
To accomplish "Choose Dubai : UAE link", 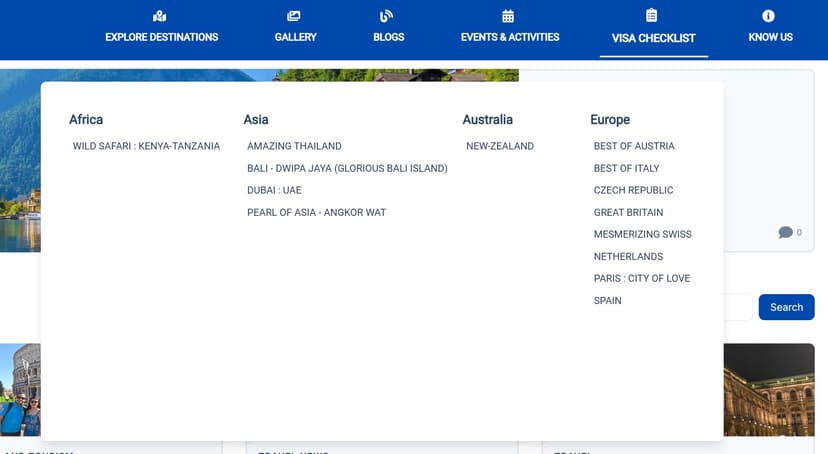I will (274, 190).
